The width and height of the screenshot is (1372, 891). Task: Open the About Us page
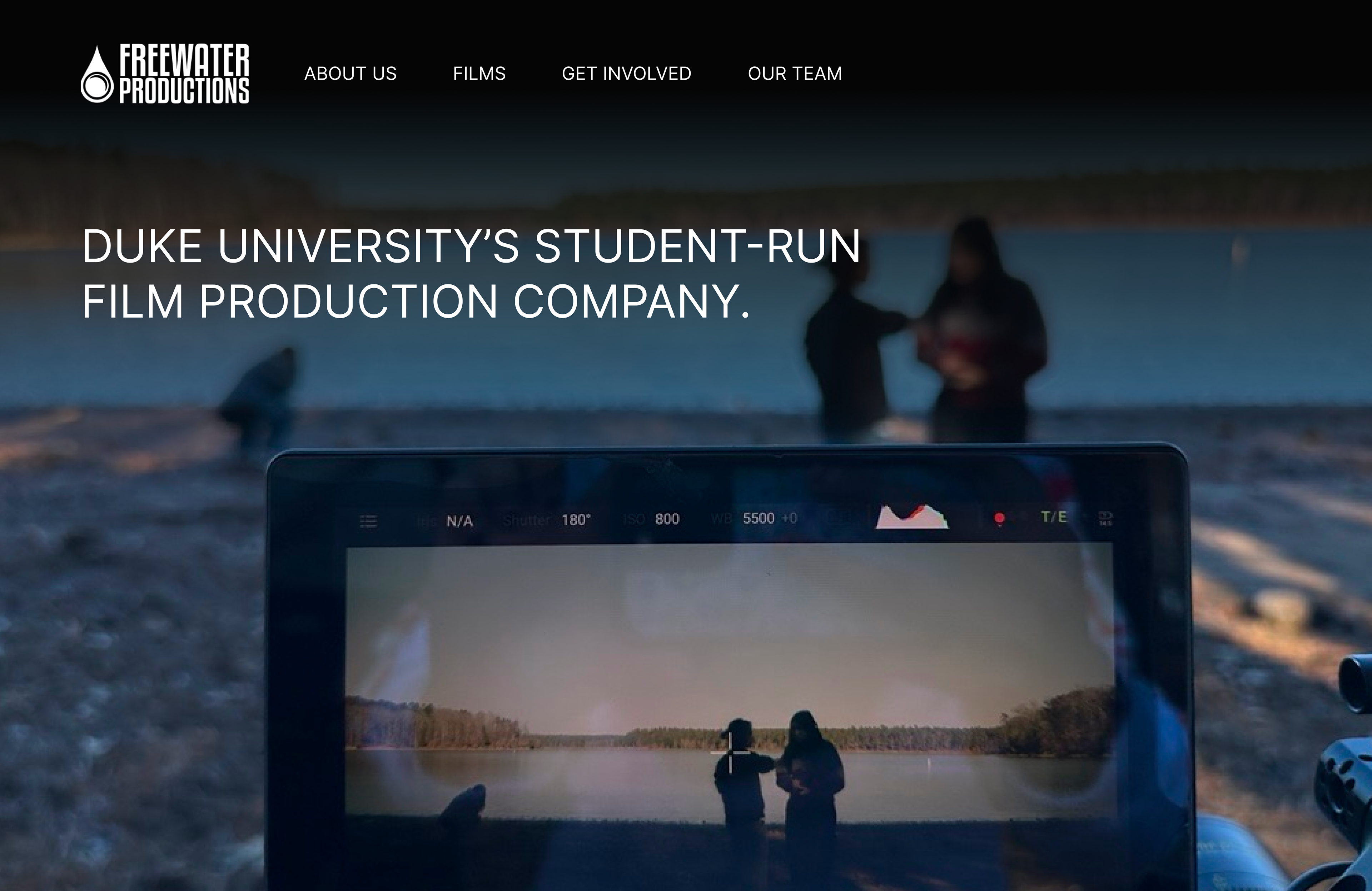(351, 74)
